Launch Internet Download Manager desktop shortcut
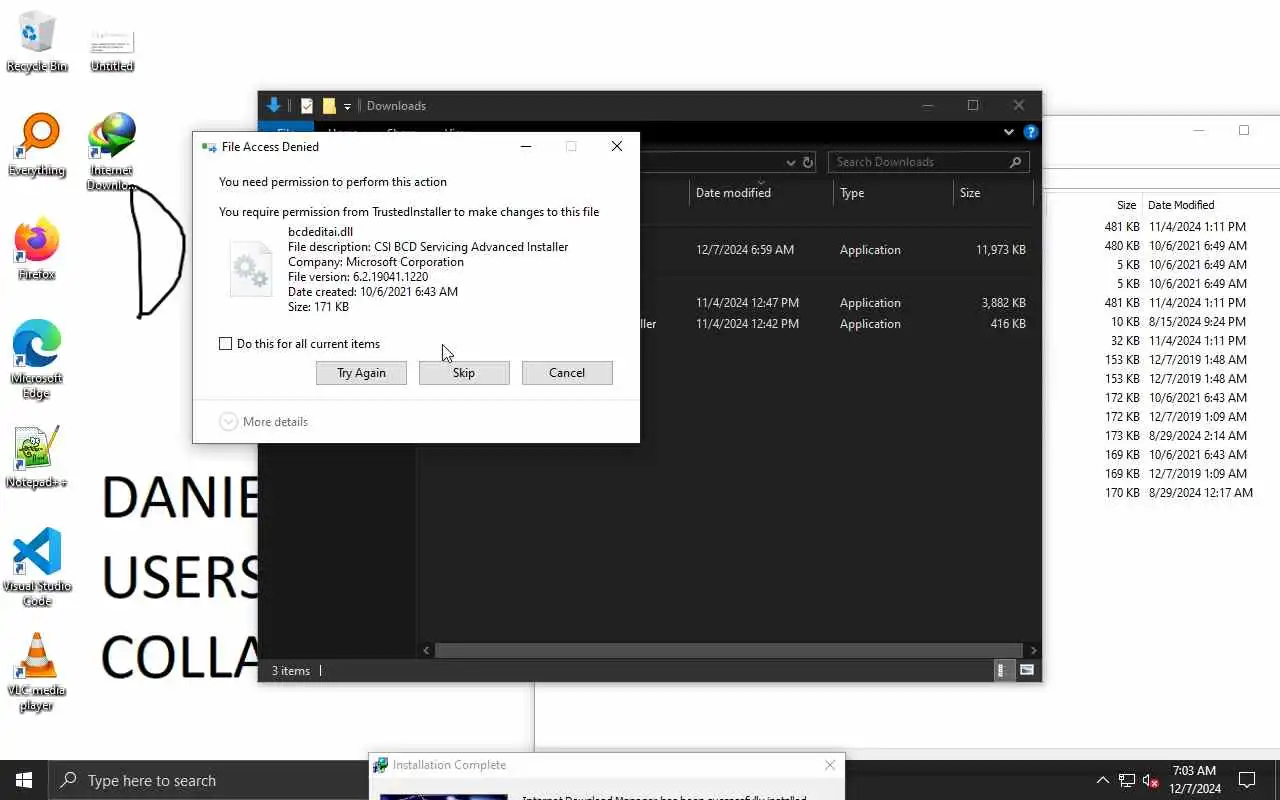 click(x=111, y=150)
